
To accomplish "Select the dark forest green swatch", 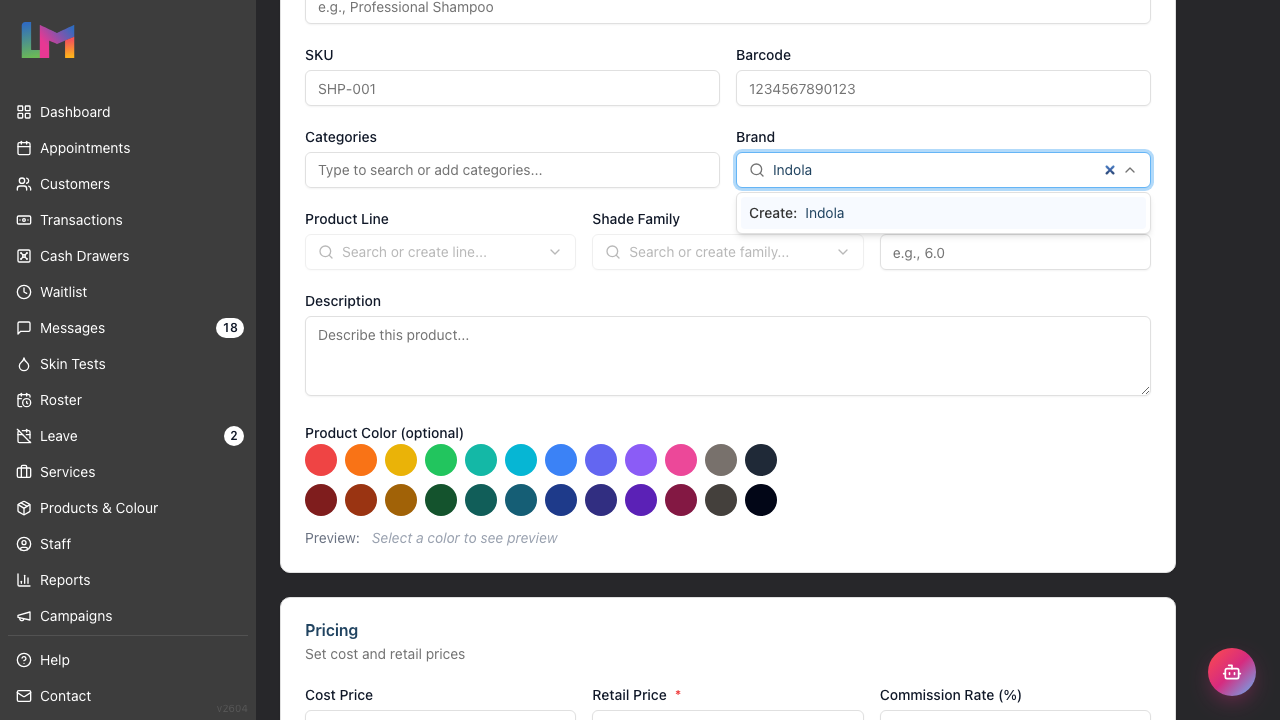I will pos(441,500).
